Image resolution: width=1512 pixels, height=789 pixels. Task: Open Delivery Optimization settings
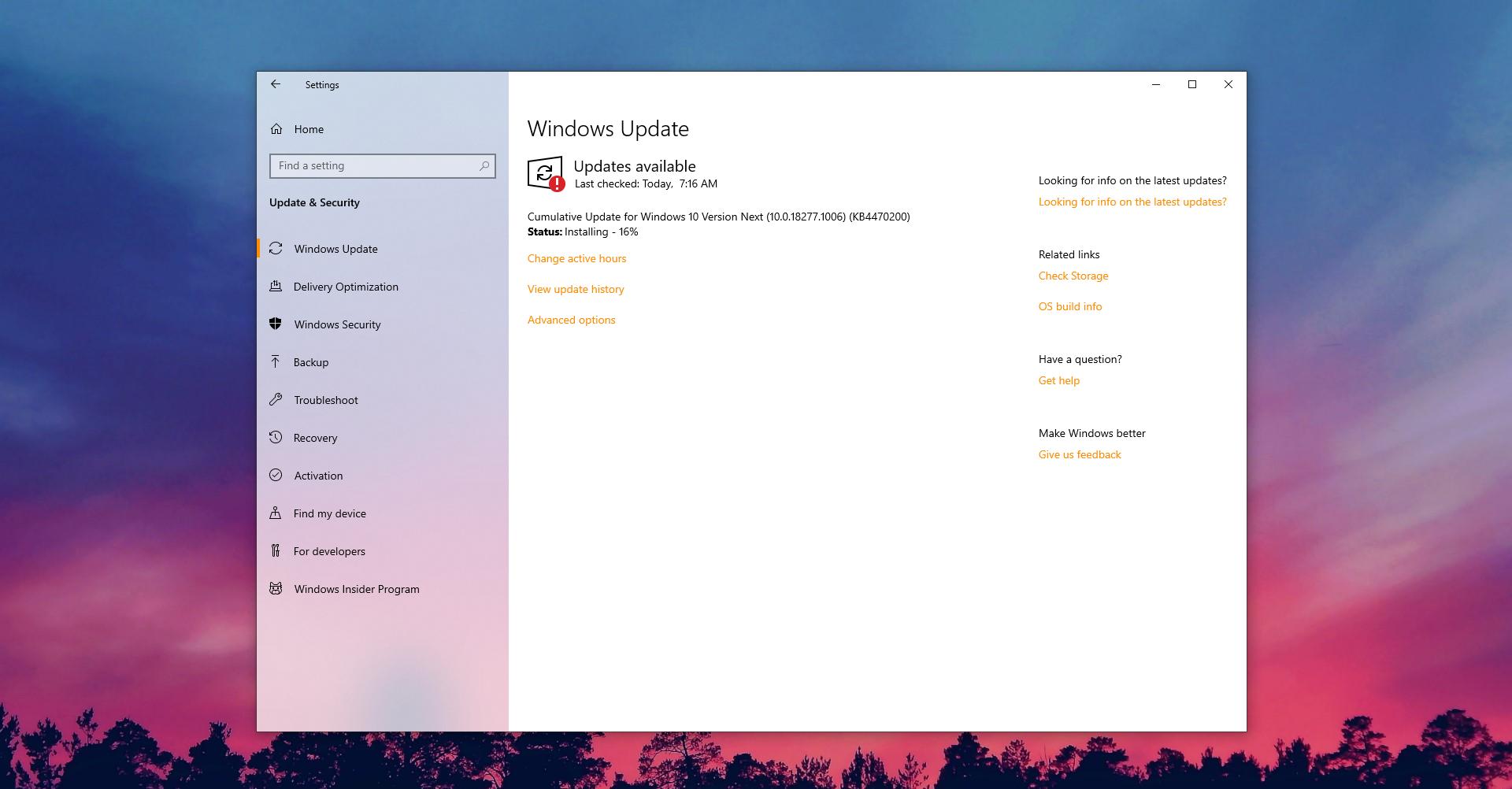click(x=383, y=287)
